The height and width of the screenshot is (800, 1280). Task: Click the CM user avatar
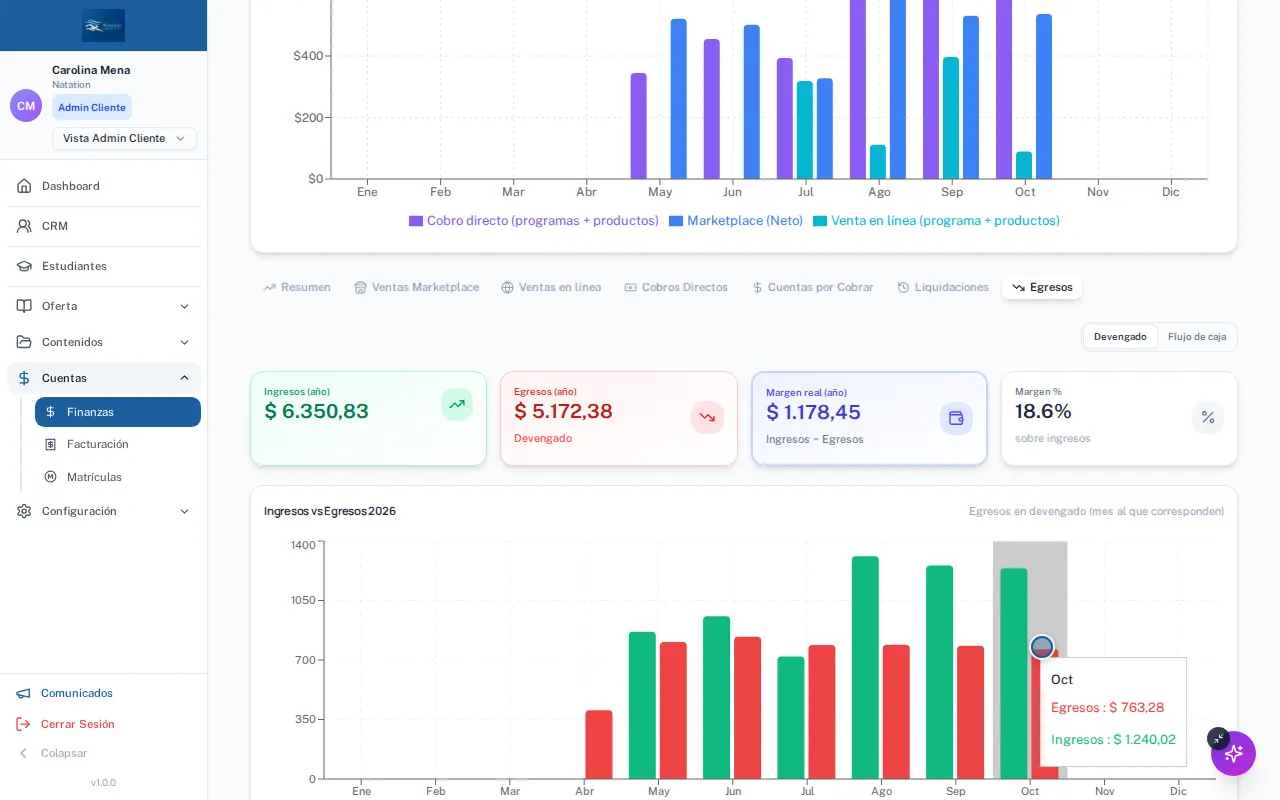(26, 105)
